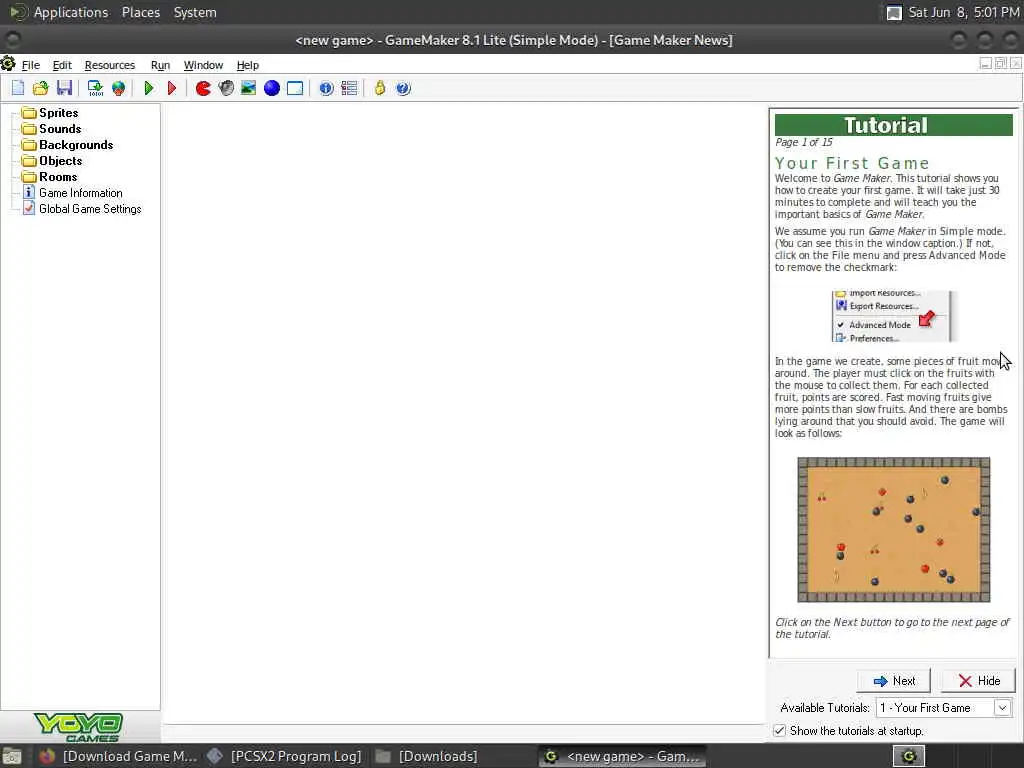Click the fruit game preview image
The width and height of the screenshot is (1024, 768).
[893, 530]
